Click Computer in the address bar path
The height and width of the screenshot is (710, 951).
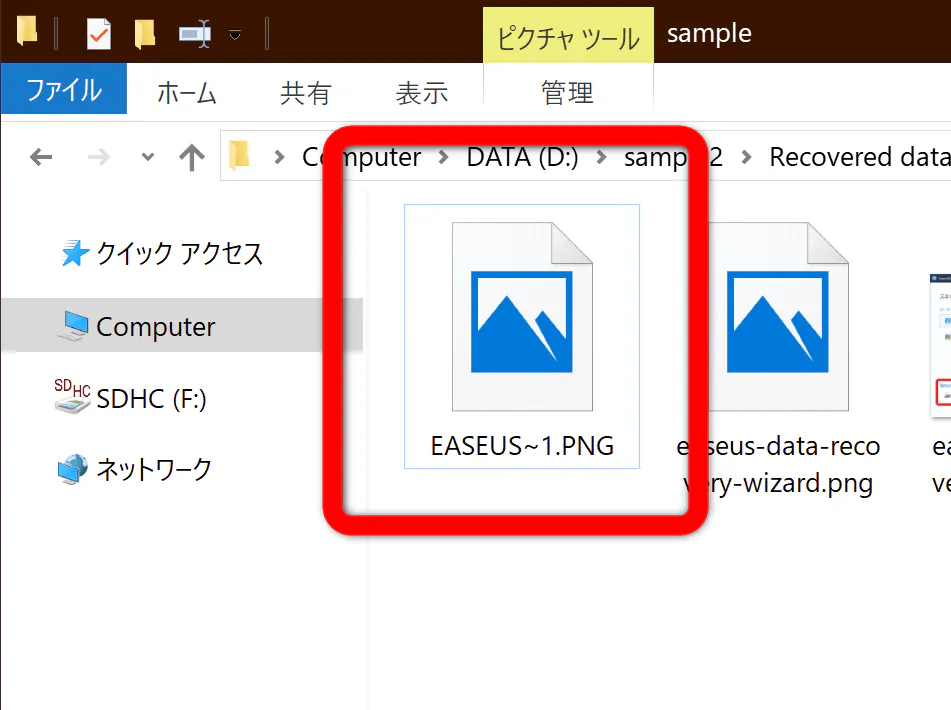(x=361, y=157)
